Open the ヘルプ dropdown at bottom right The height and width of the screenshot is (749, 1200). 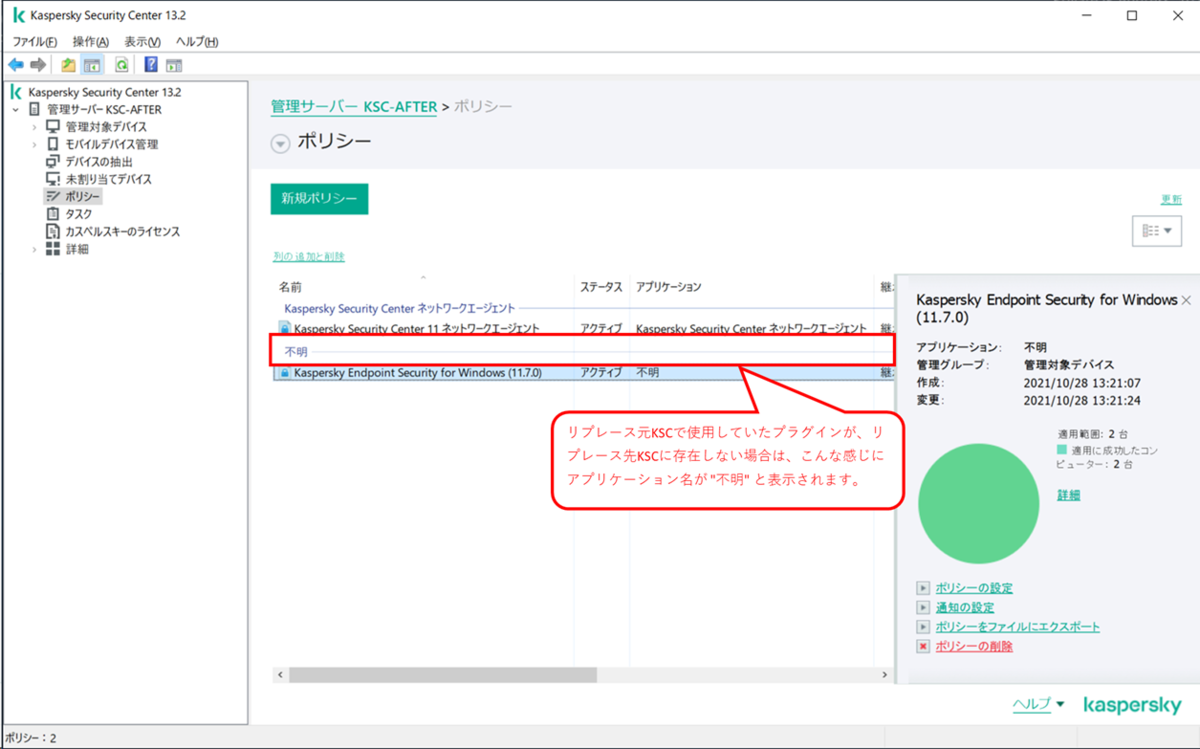(x=1038, y=705)
